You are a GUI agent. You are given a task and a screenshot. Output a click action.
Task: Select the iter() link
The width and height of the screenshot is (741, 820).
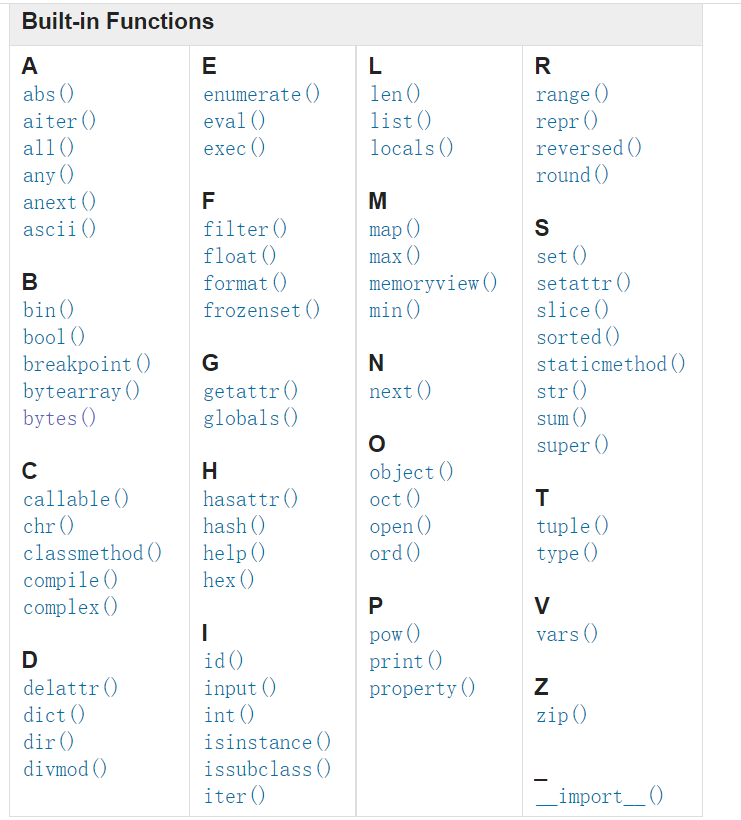(234, 796)
